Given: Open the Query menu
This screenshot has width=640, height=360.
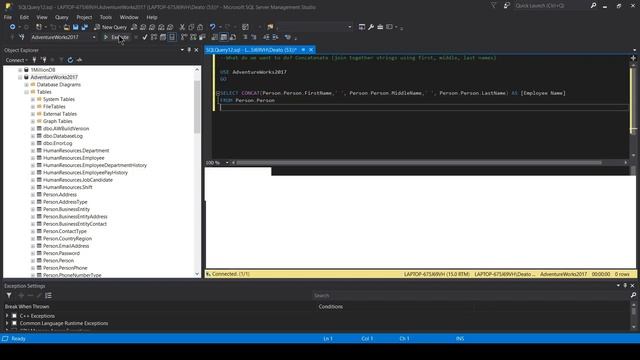Looking at the screenshot, I should pos(62,17).
